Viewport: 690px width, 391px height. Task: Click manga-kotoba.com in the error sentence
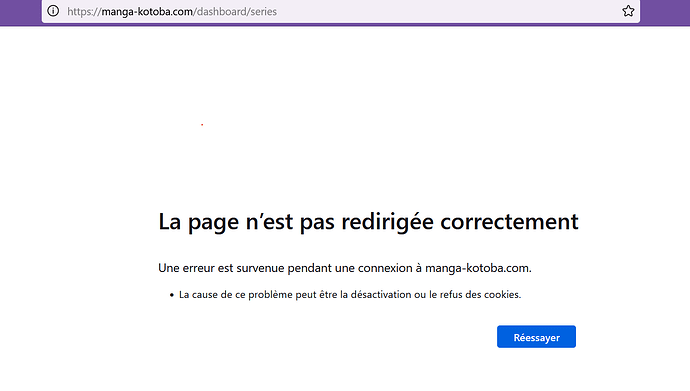click(478, 268)
